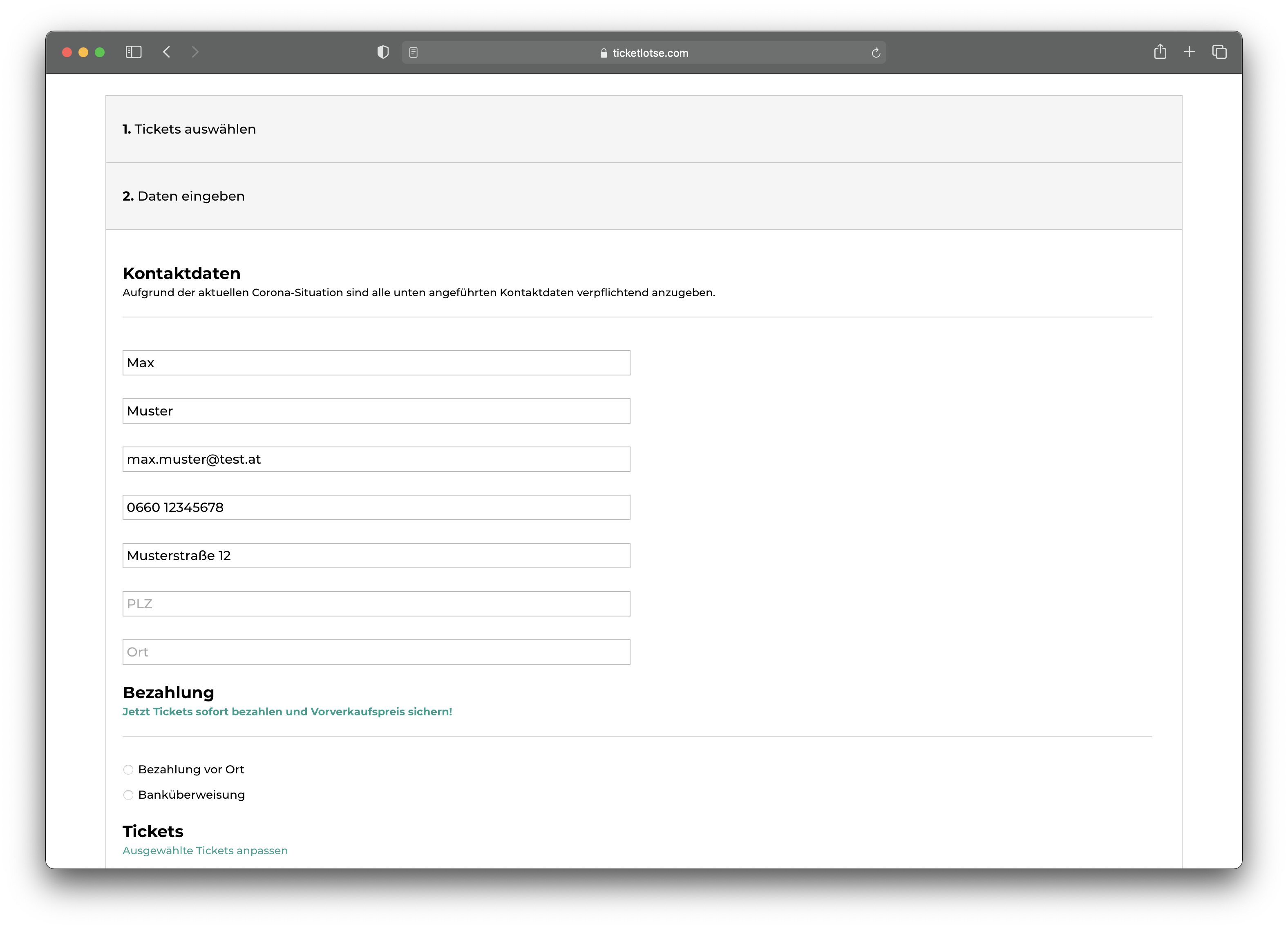
Task: Open Ausgewählte Tickets anpassen link
Action: 205,851
